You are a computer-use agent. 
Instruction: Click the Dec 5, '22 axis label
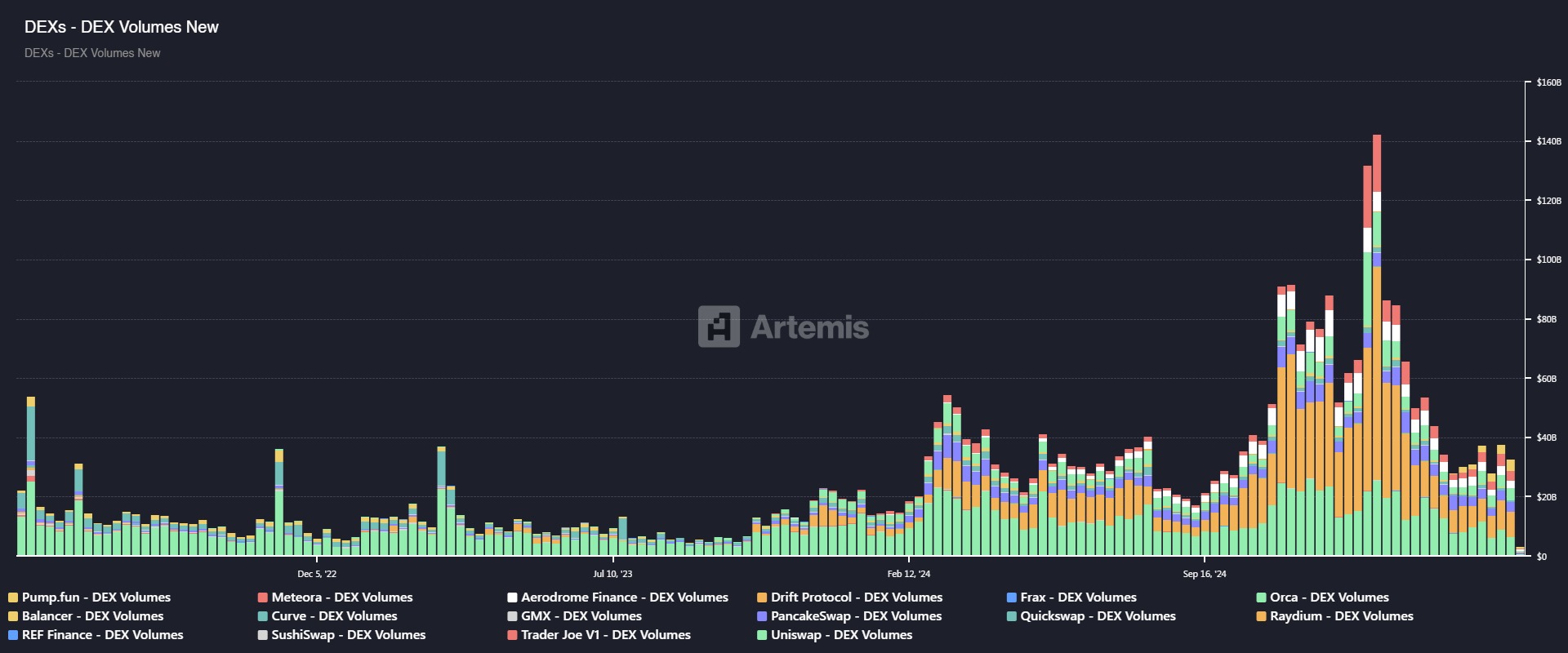(317, 574)
